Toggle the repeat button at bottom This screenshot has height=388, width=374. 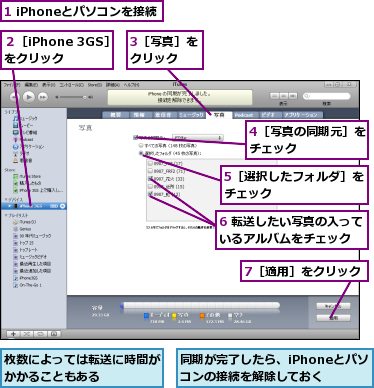tap(41, 334)
